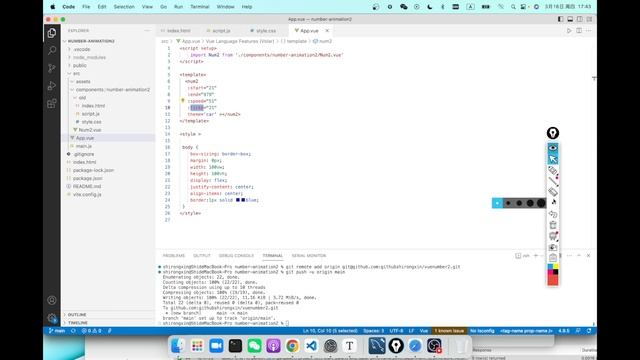Screen dimensions: 640x360
Task: Click the No tsconfig status item
Action: coord(482,331)
